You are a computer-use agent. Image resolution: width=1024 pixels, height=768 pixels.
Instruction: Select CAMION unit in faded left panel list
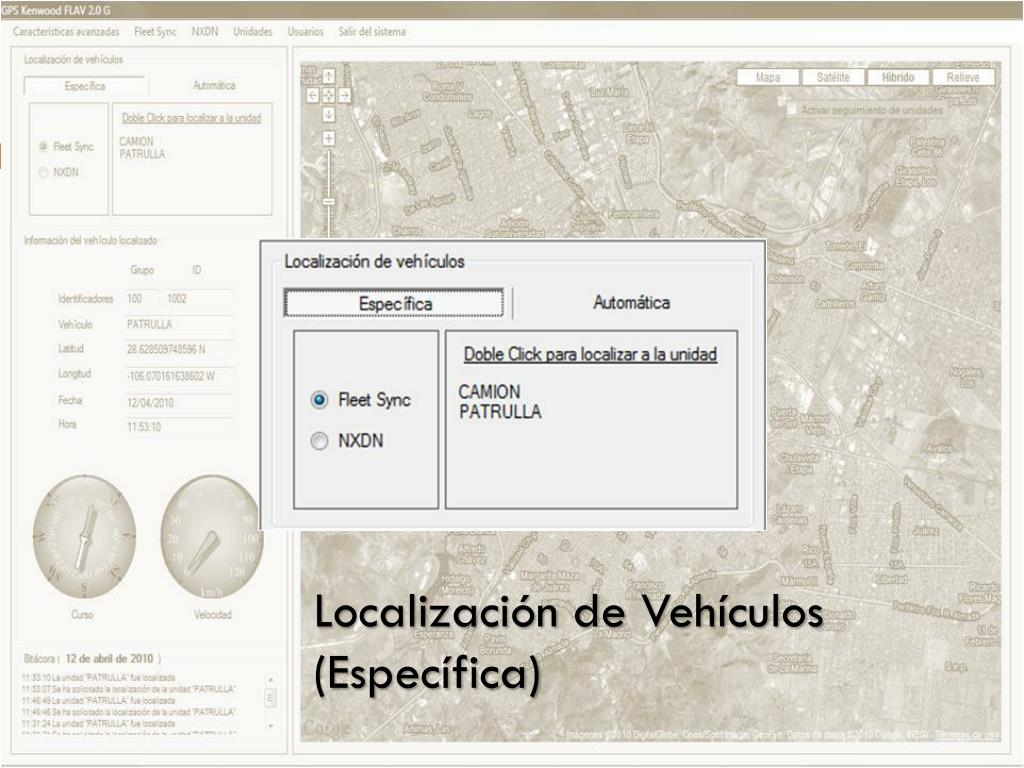pyautogui.click(x=136, y=141)
